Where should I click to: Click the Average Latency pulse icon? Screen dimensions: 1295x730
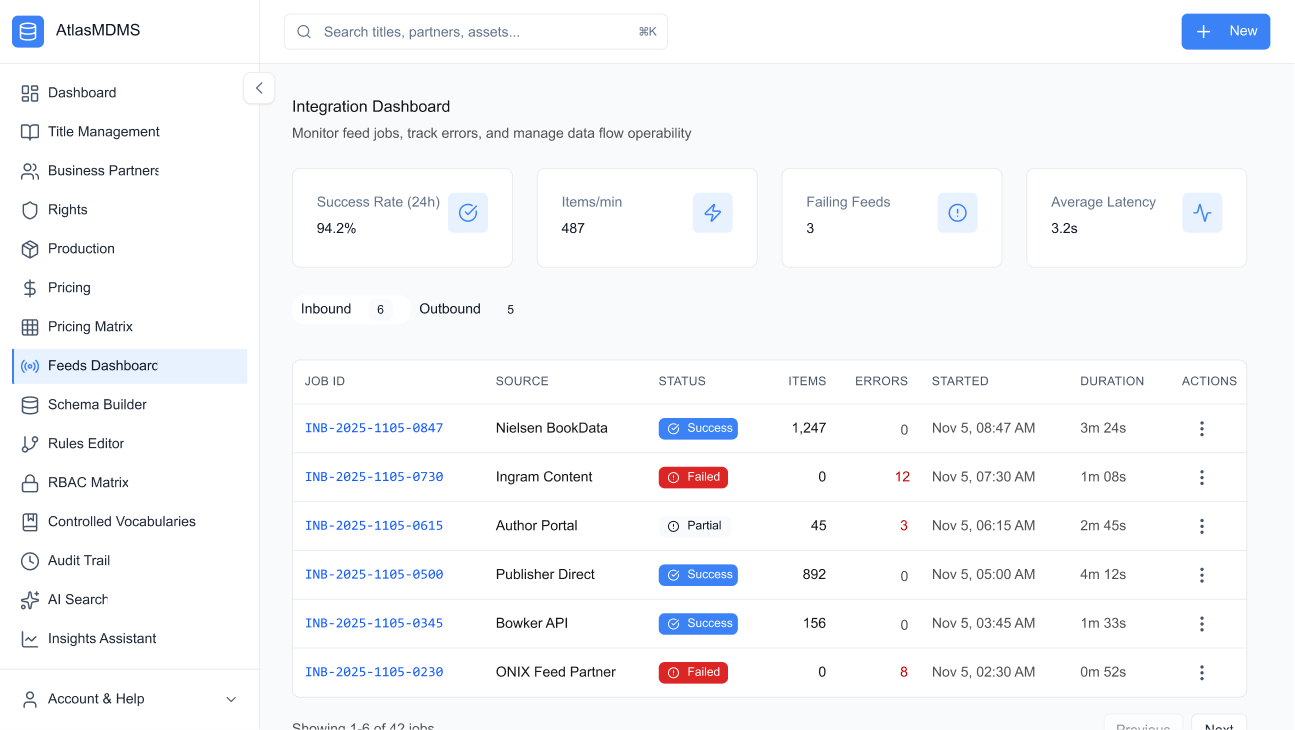pyautogui.click(x=1202, y=213)
